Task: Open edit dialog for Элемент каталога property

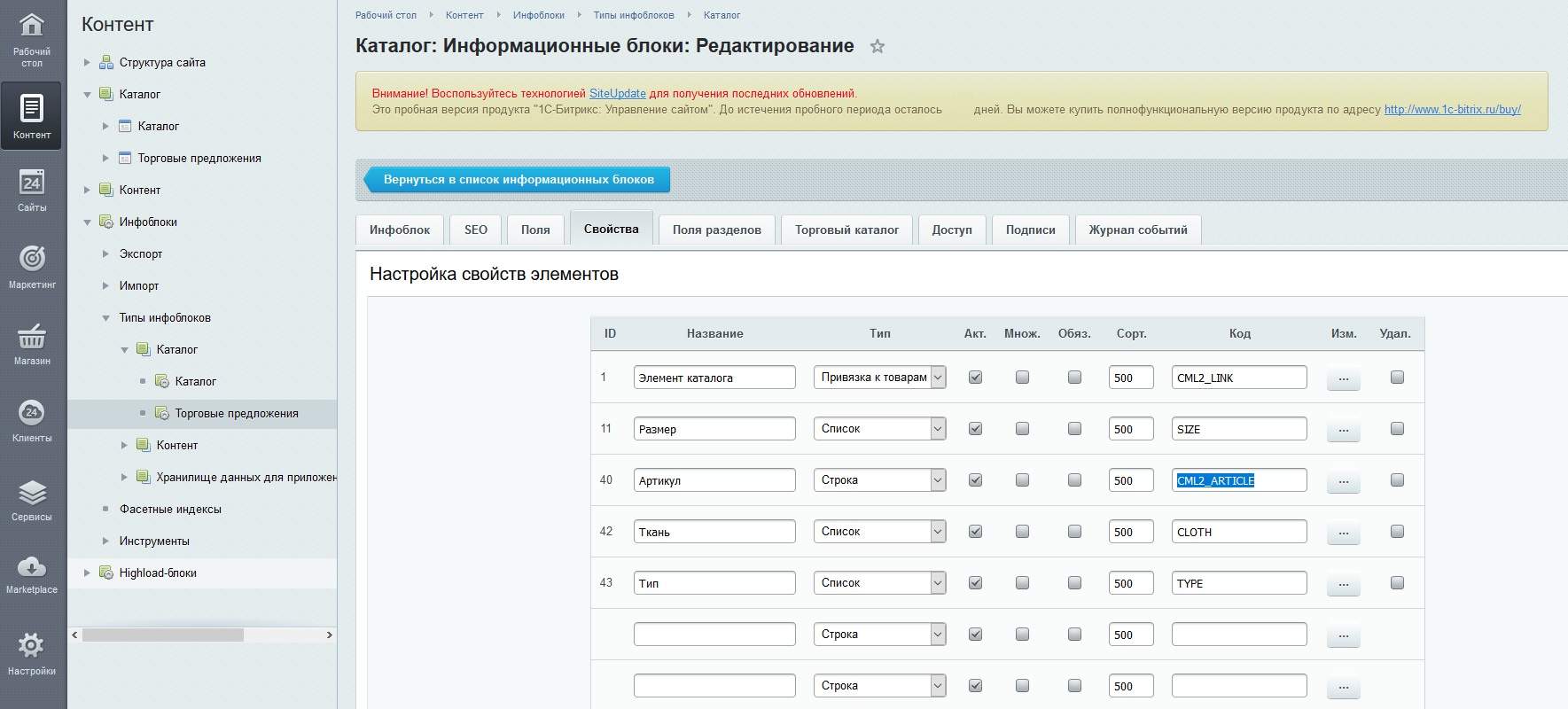Action: click(x=1343, y=378)
